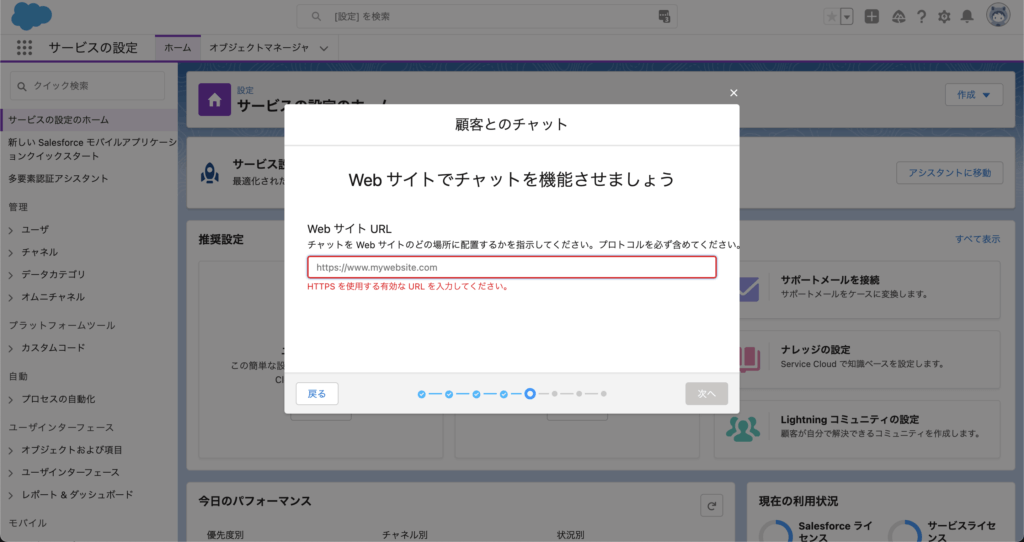Screen dimensions: 1024x542
Task: Click the favorites star icon
Action: click(x=831, y=17)
